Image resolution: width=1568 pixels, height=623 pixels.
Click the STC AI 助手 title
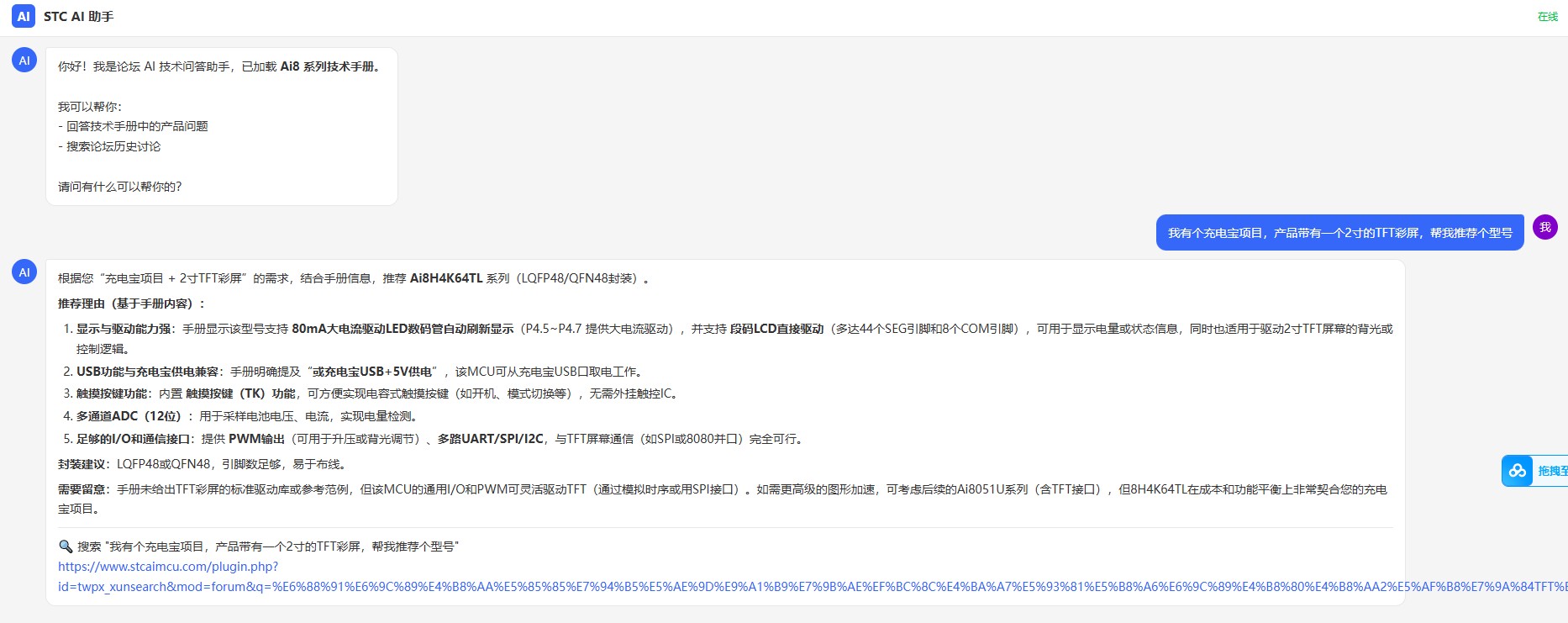tap(78, 17)
